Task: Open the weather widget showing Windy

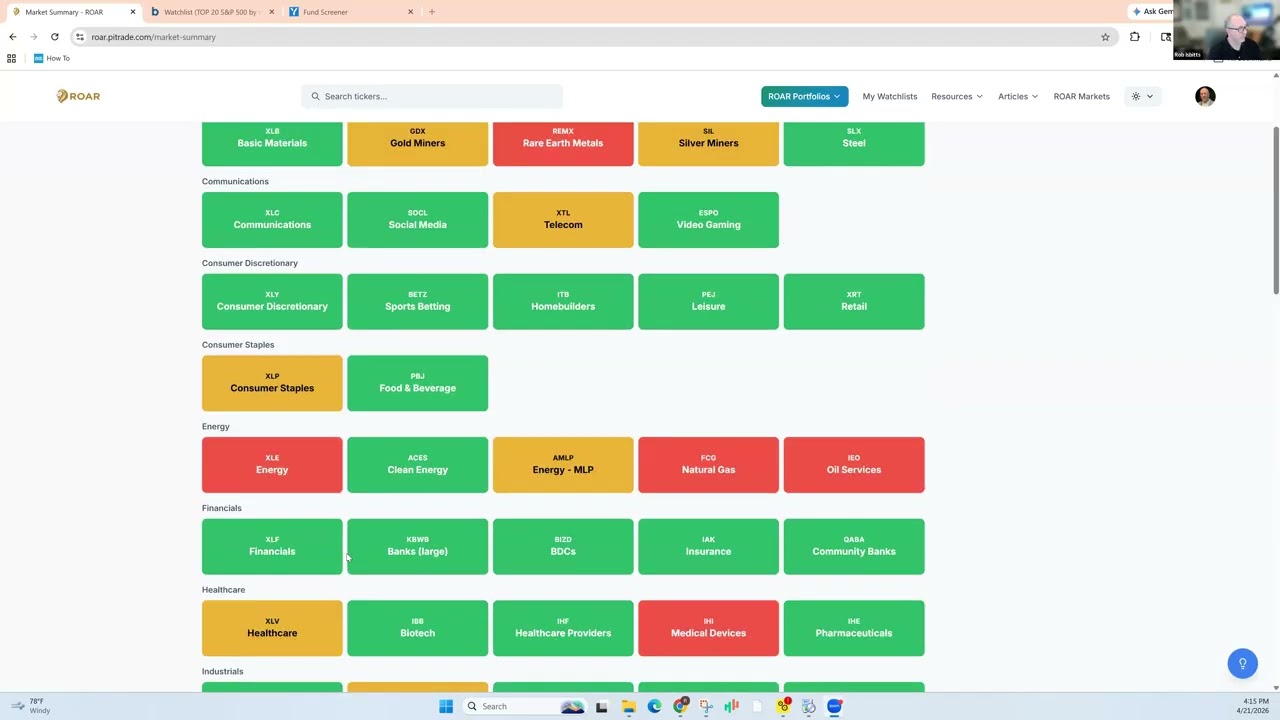Action: coord(30,706)
